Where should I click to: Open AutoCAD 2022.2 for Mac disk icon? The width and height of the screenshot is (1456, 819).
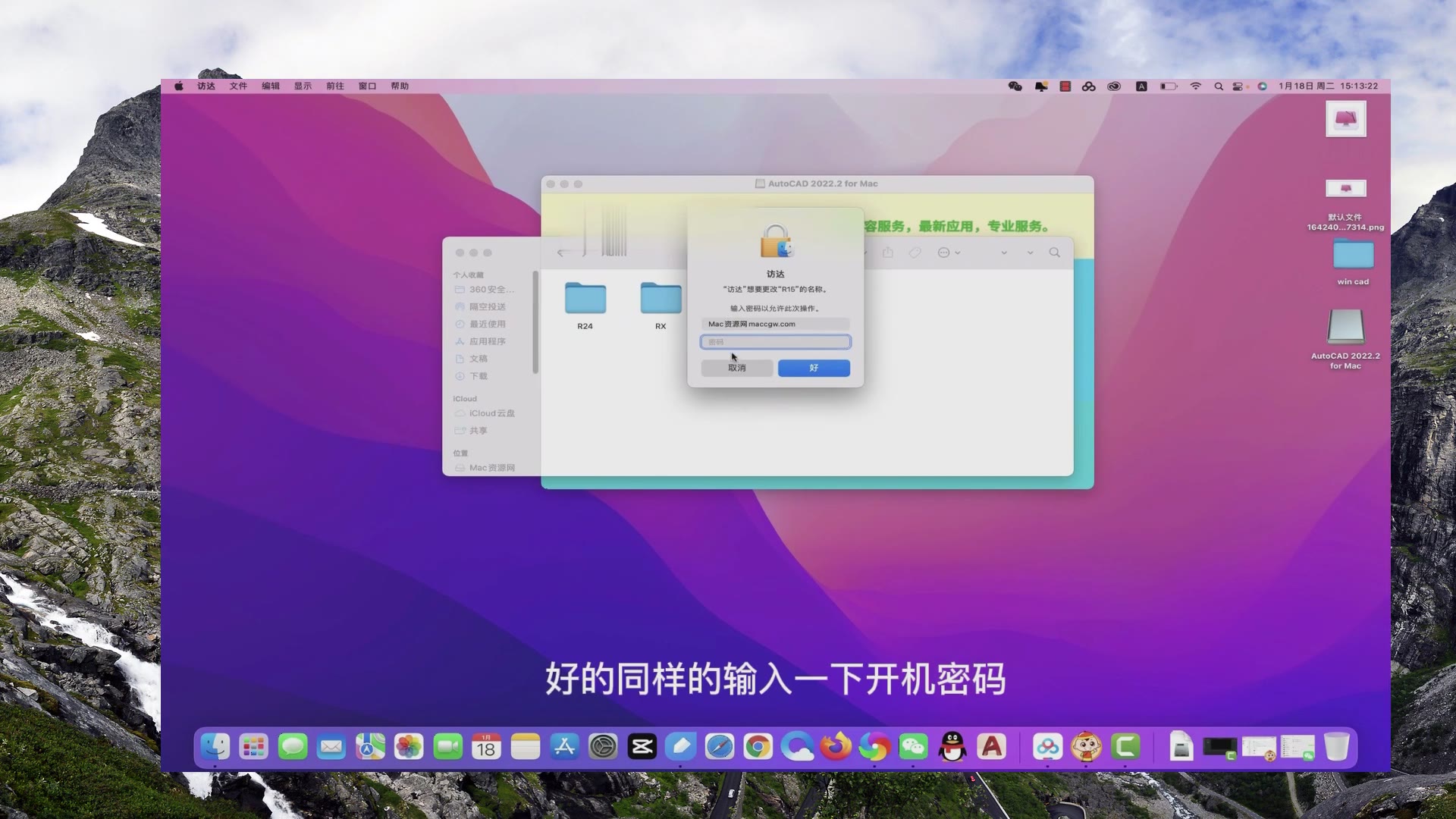click(x=1345, y=339)
